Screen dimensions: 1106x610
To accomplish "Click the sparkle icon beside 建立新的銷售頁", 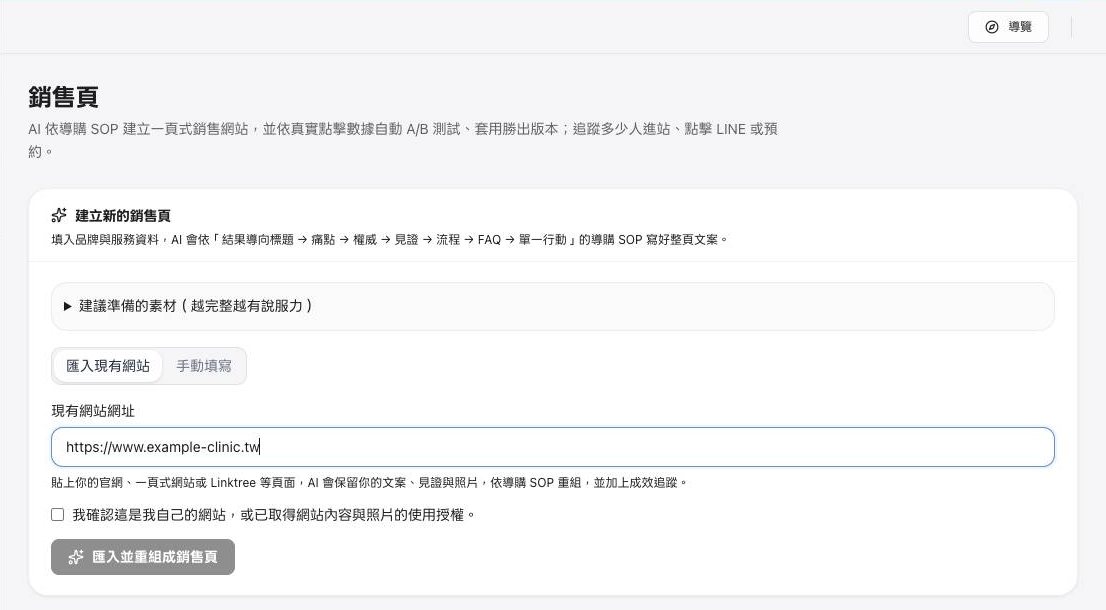I will [x=59, y=215].
